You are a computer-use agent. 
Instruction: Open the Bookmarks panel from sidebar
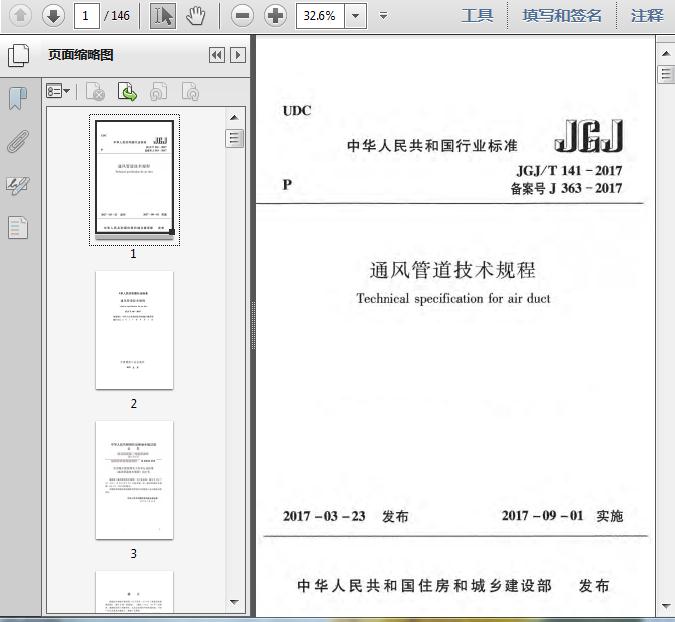point(18,98)
